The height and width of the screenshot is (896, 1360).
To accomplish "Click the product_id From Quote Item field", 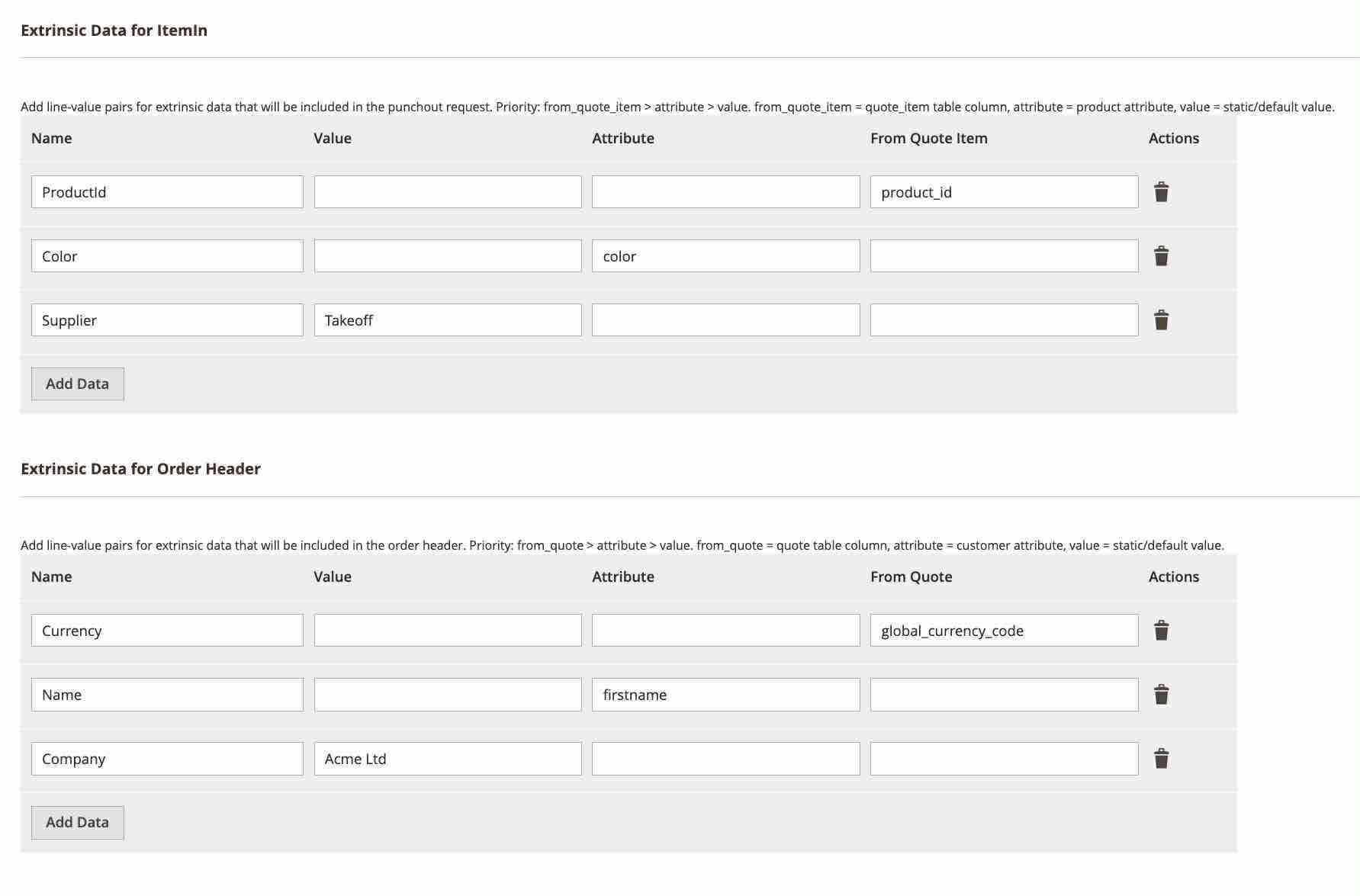I will (1004, 192).
